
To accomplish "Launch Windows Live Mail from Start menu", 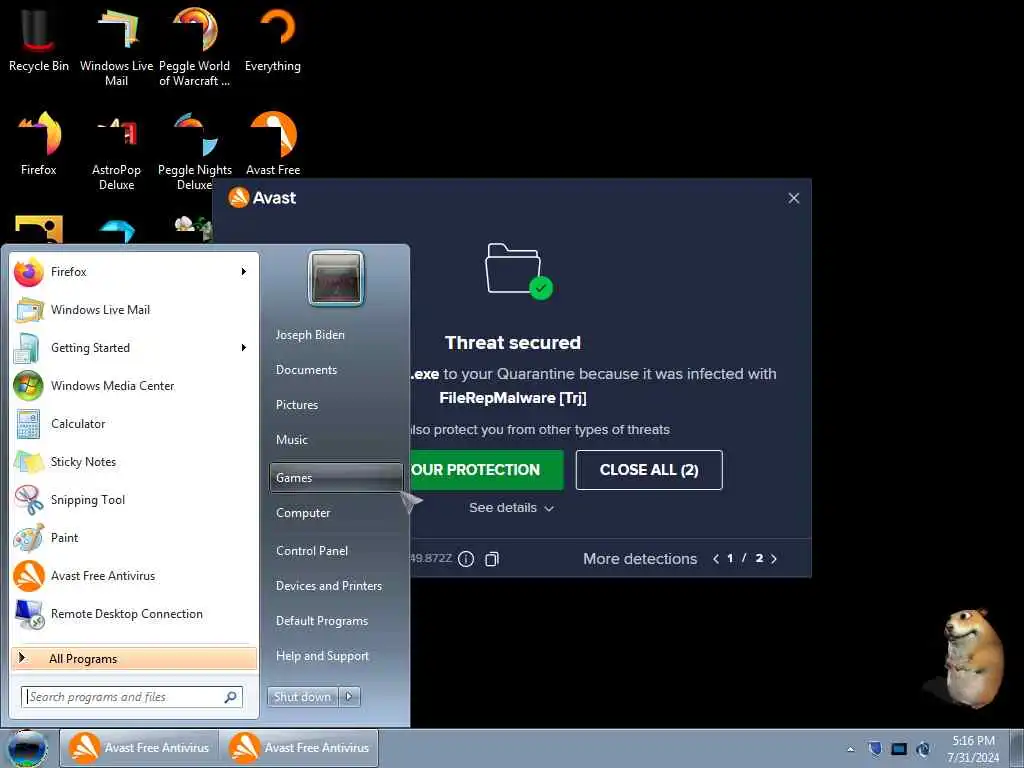I will [x=135, y=310].
